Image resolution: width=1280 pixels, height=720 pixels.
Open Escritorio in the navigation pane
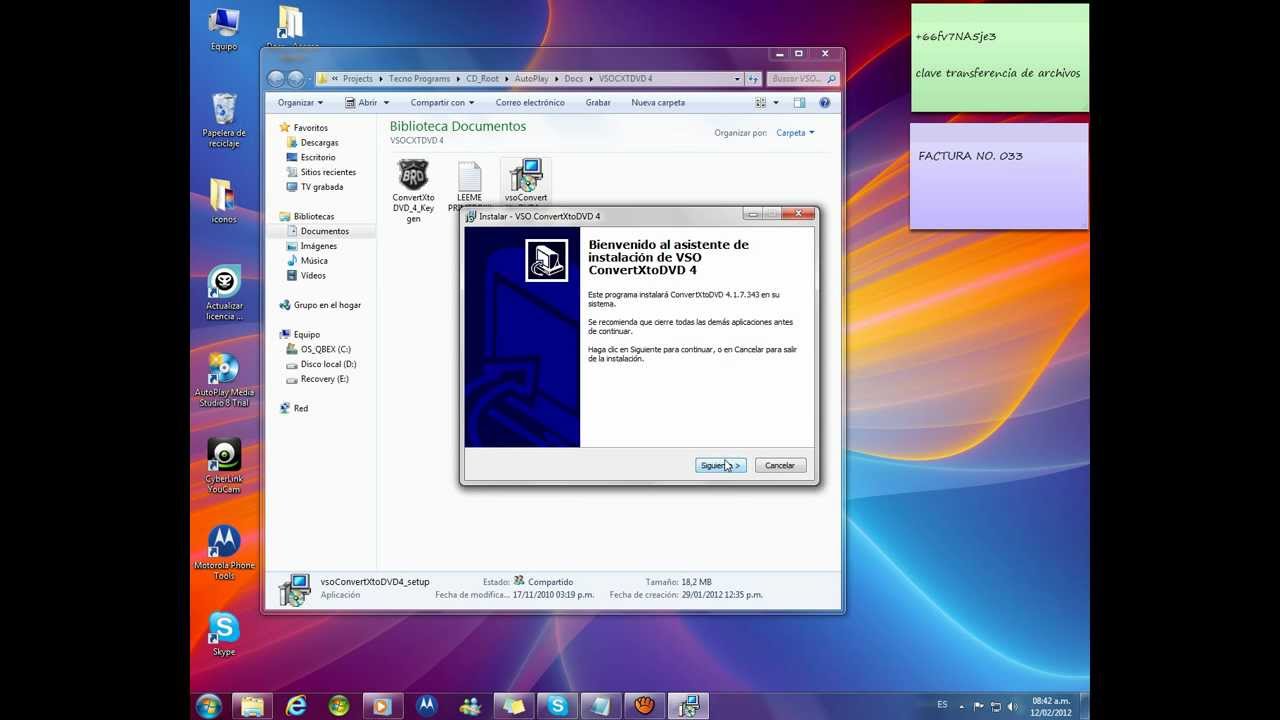point(318,157)
